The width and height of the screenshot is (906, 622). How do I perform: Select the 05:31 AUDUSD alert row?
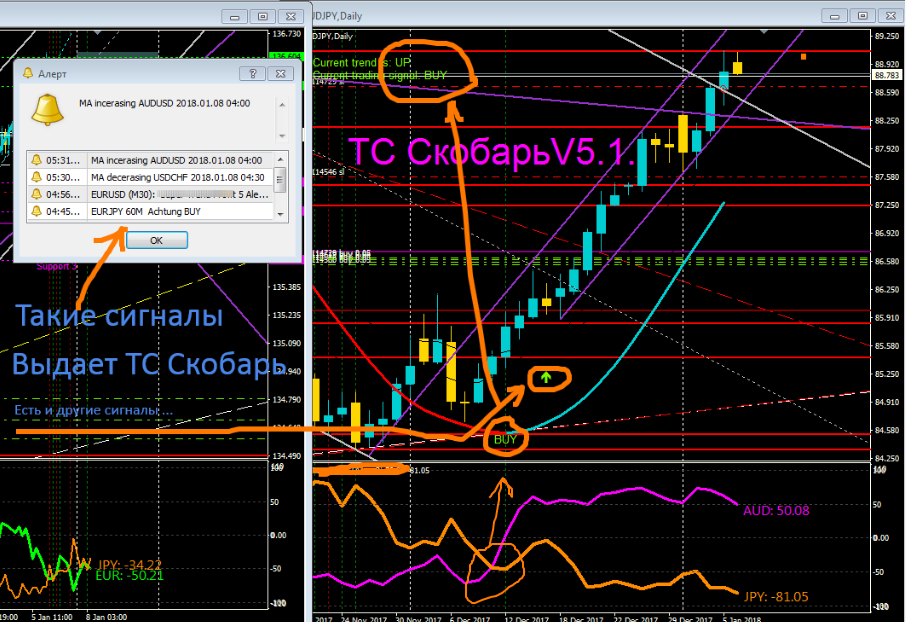tap(150, 160)
